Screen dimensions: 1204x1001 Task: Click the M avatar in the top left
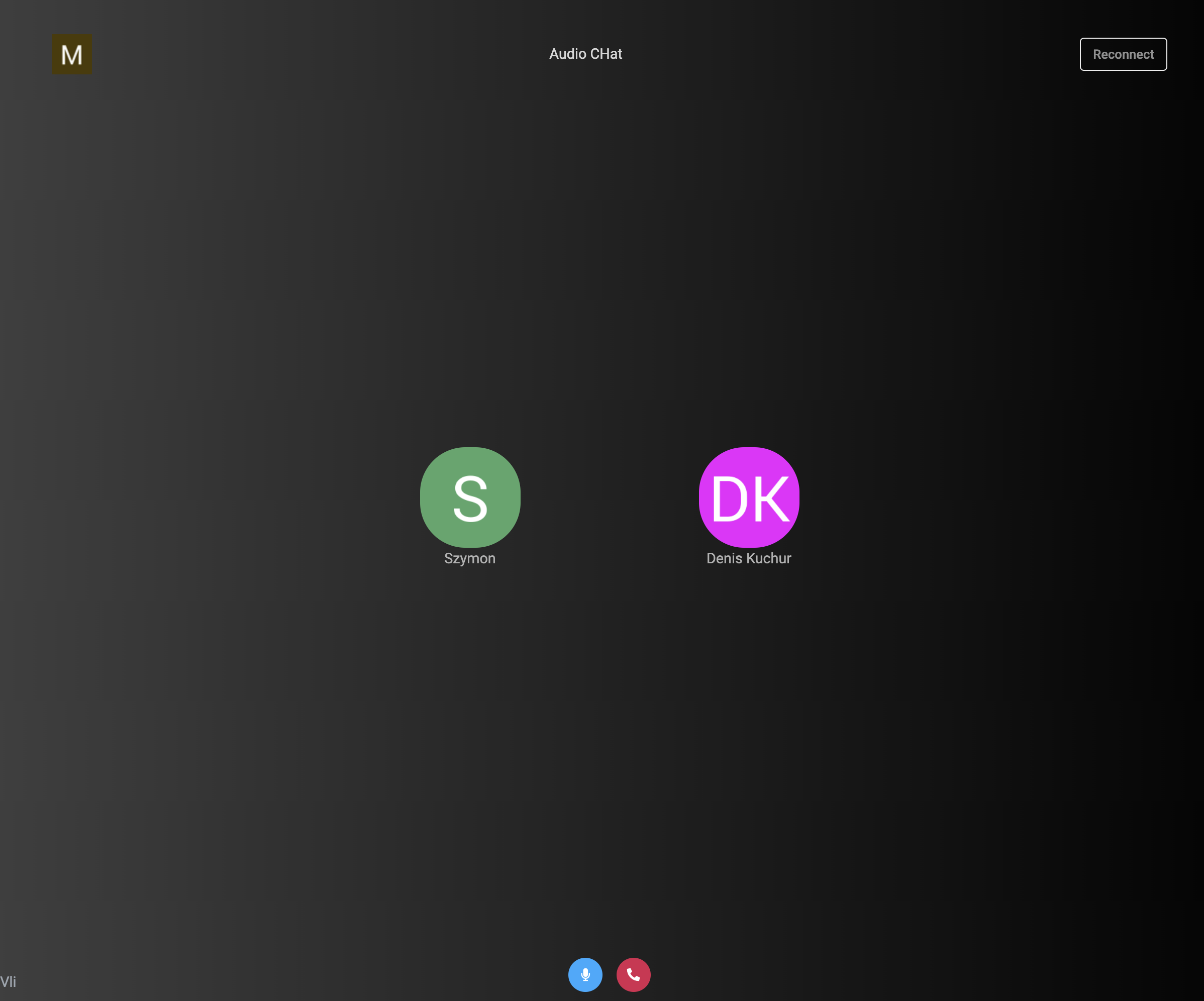[72, 54]
